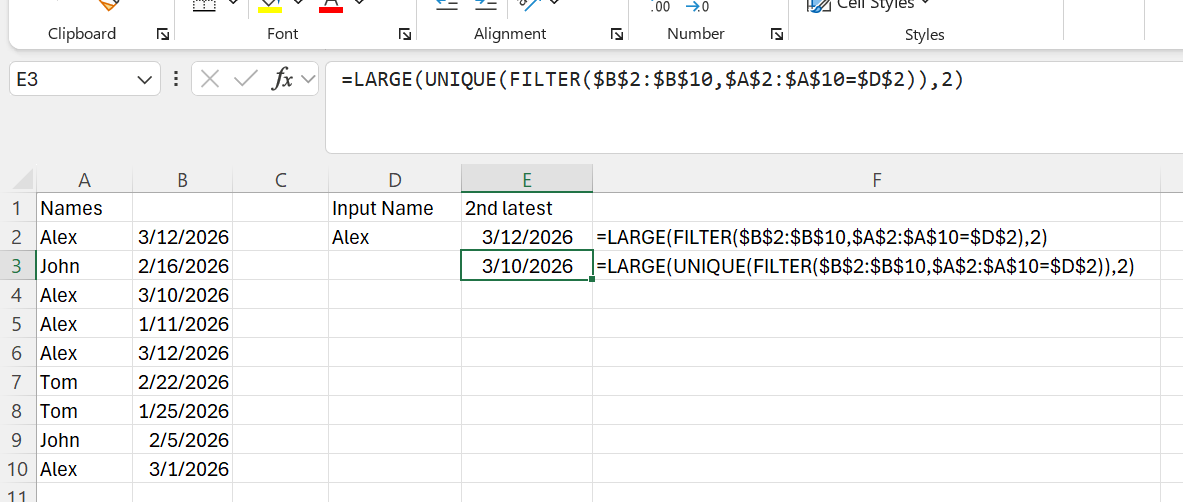Image resolution: width=1183 pixels, height=502 pixels.
Task: Select the '2nd latest' cell
Action: coord(527,208)
